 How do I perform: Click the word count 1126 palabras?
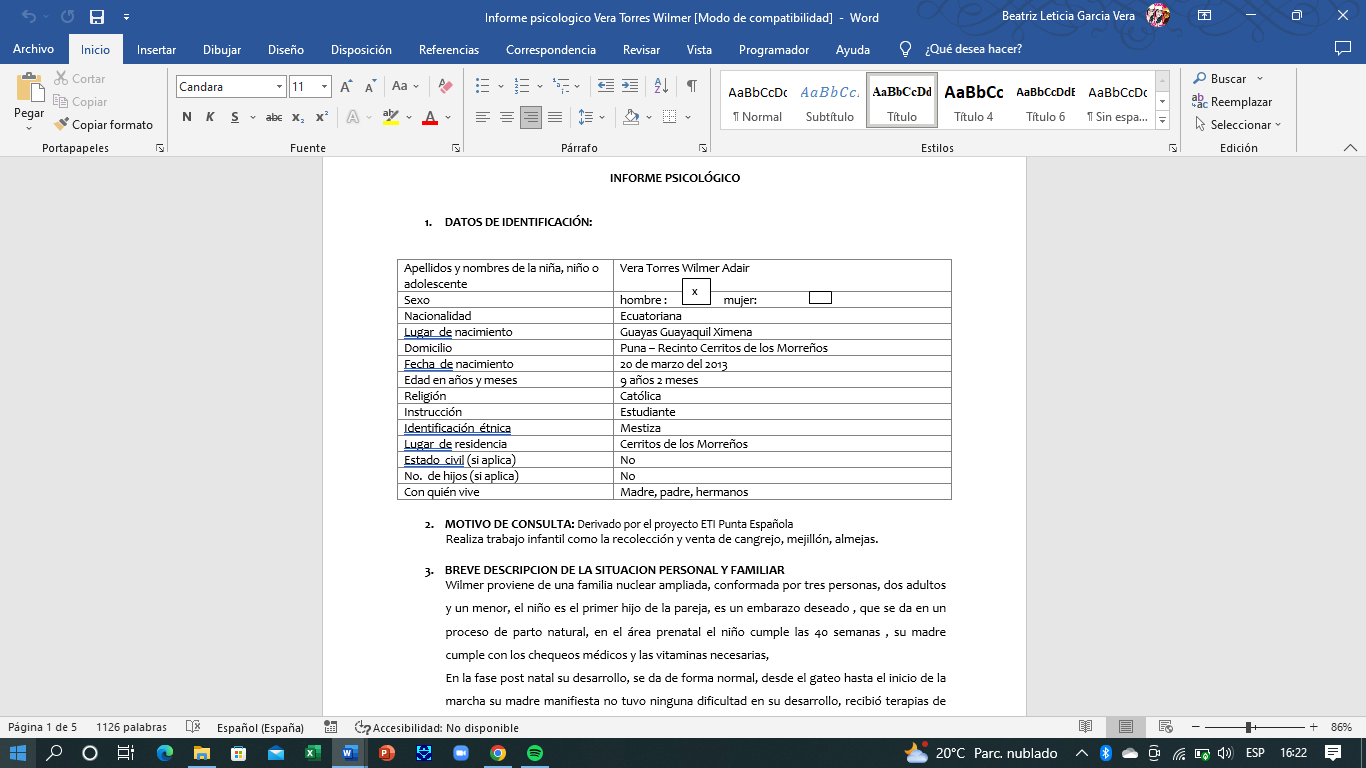pyautogui.click(x=131, y=727)
